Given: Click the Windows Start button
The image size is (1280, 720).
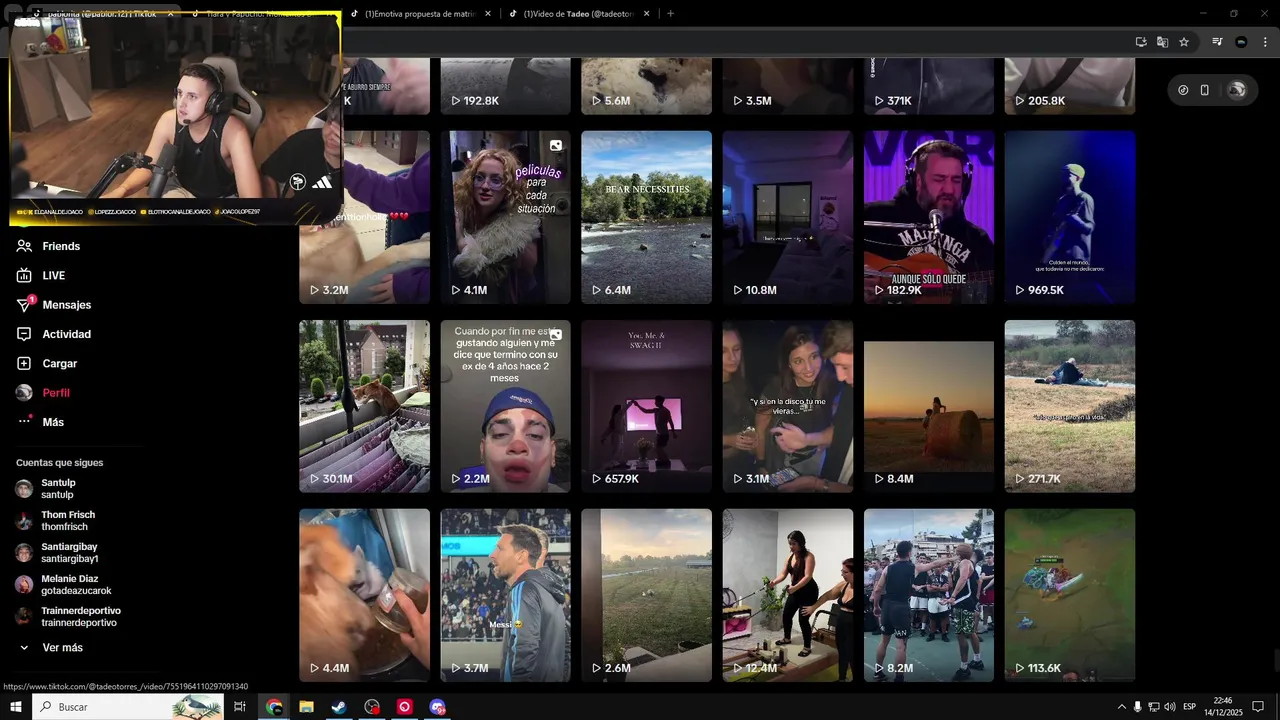Looking at the screenshot, I should coord(16,707).
